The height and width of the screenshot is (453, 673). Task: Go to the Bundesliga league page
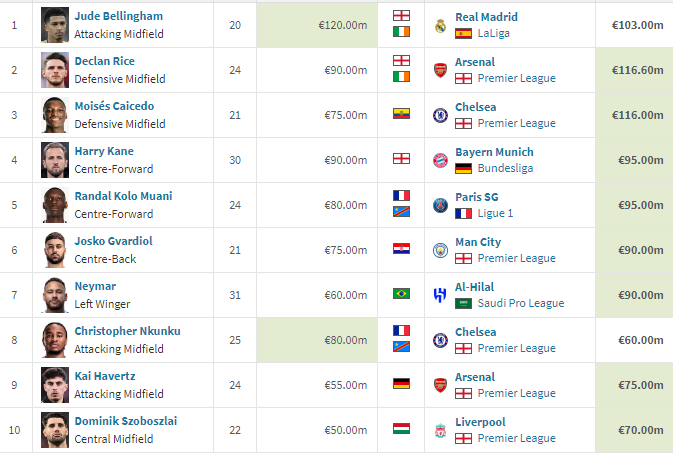click(x=505, y=168)
